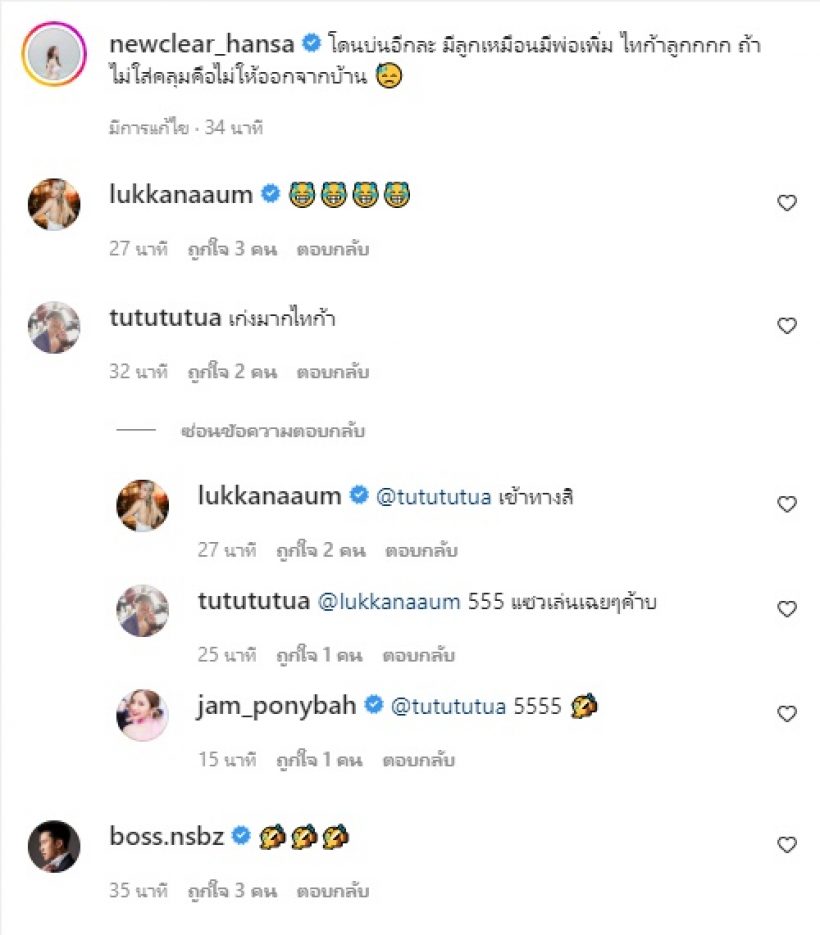The image size is (820, 935).
Task: Click the @lukkanaaum mention in tutututua's reply
Action: click(388, 601)
